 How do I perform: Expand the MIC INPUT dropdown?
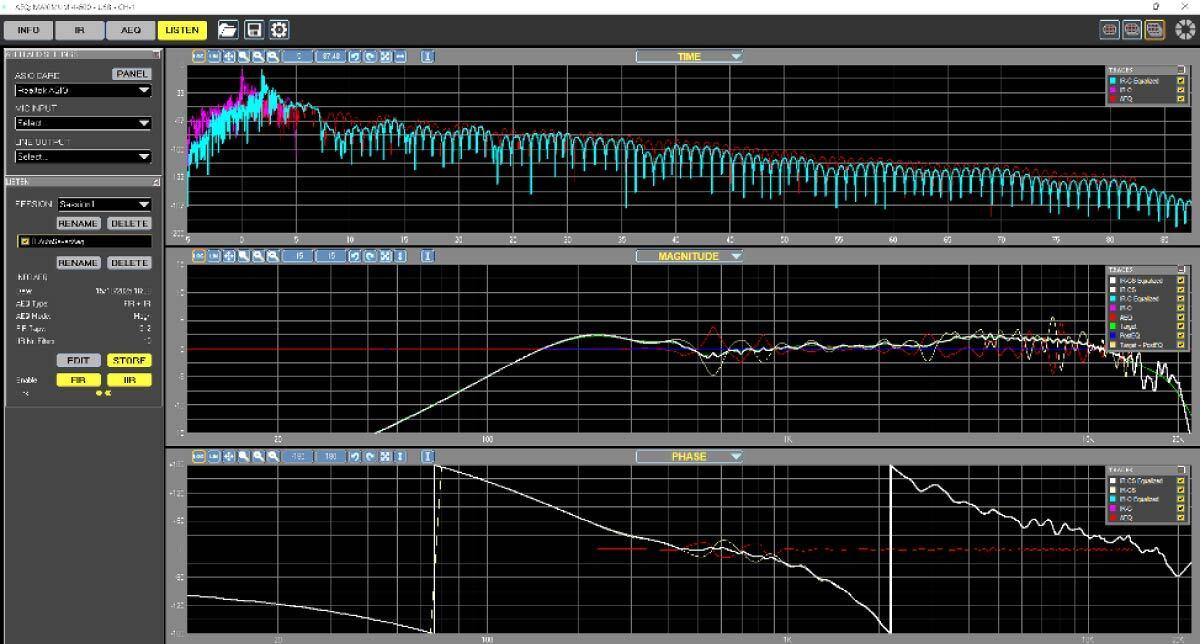pyautogui.click(x=82, y=124)
